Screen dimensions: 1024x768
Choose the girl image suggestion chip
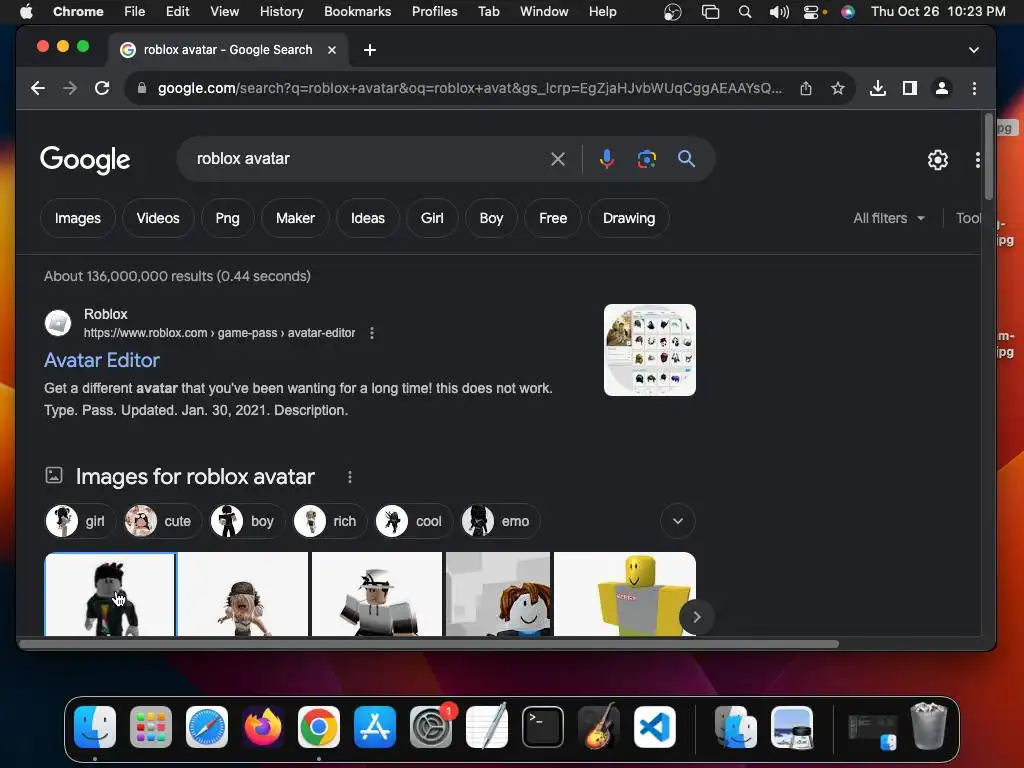tap(80, 521)
